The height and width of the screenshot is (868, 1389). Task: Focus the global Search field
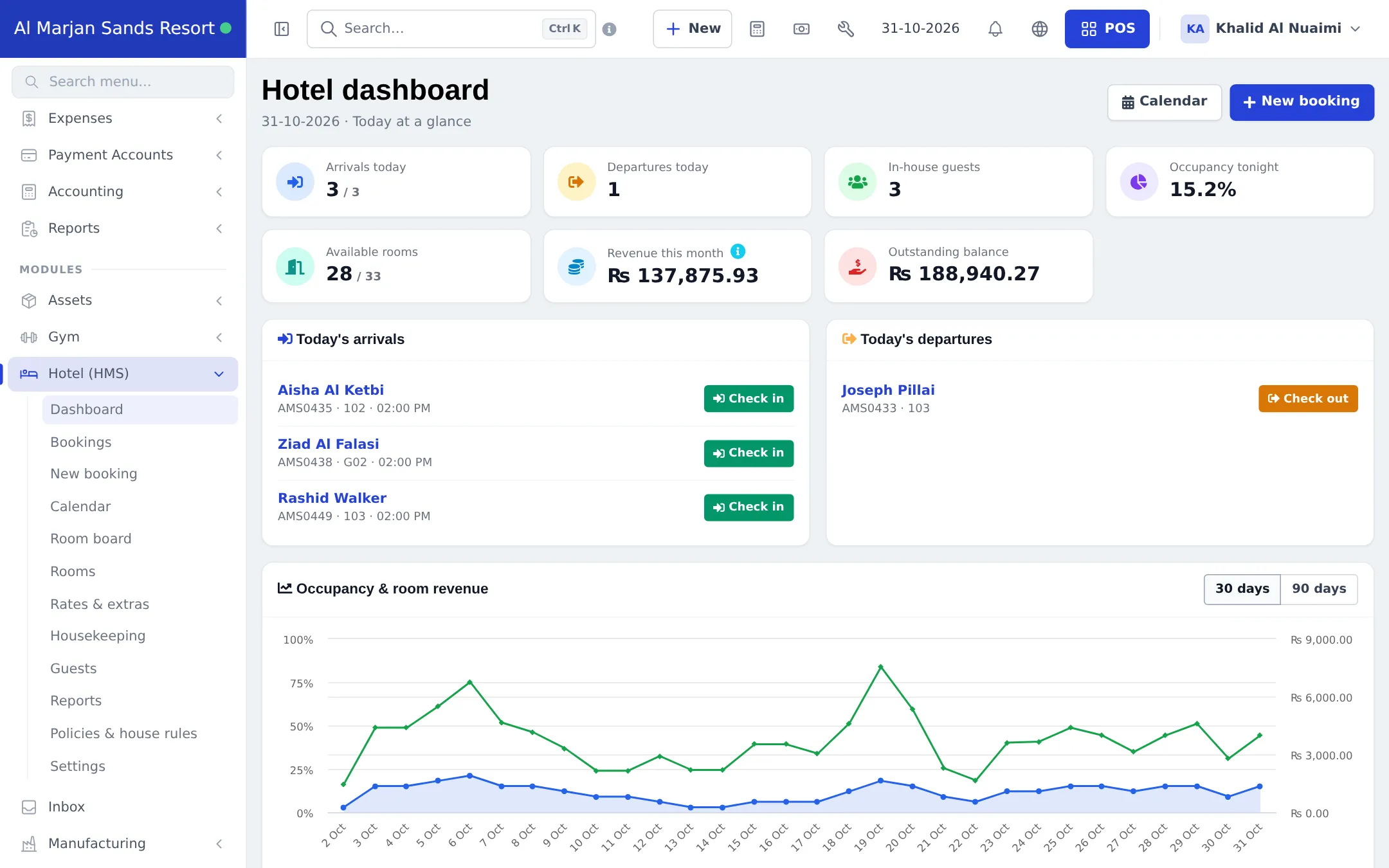[451, 29]
